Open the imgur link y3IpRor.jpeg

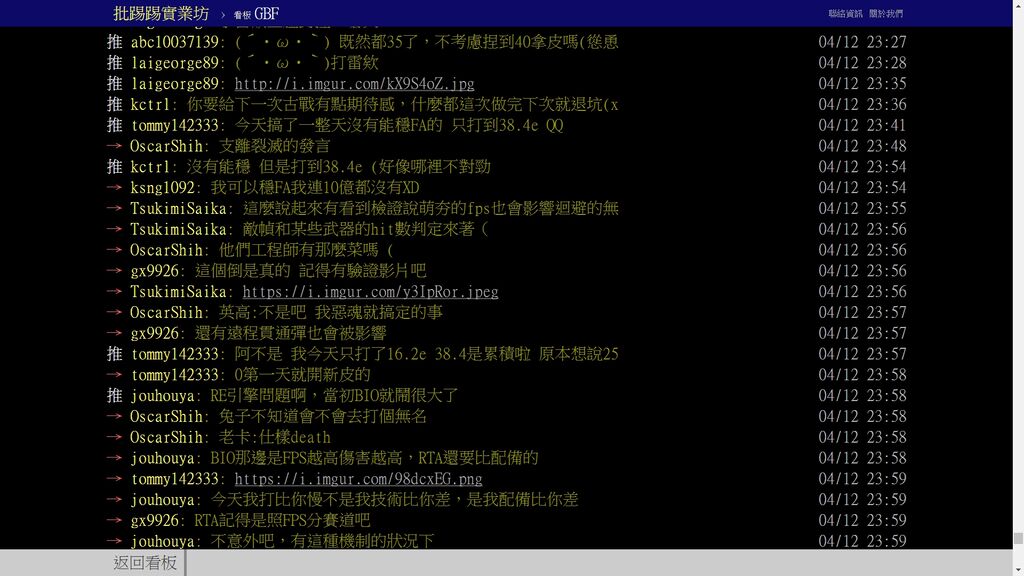[x=370, y=292]
